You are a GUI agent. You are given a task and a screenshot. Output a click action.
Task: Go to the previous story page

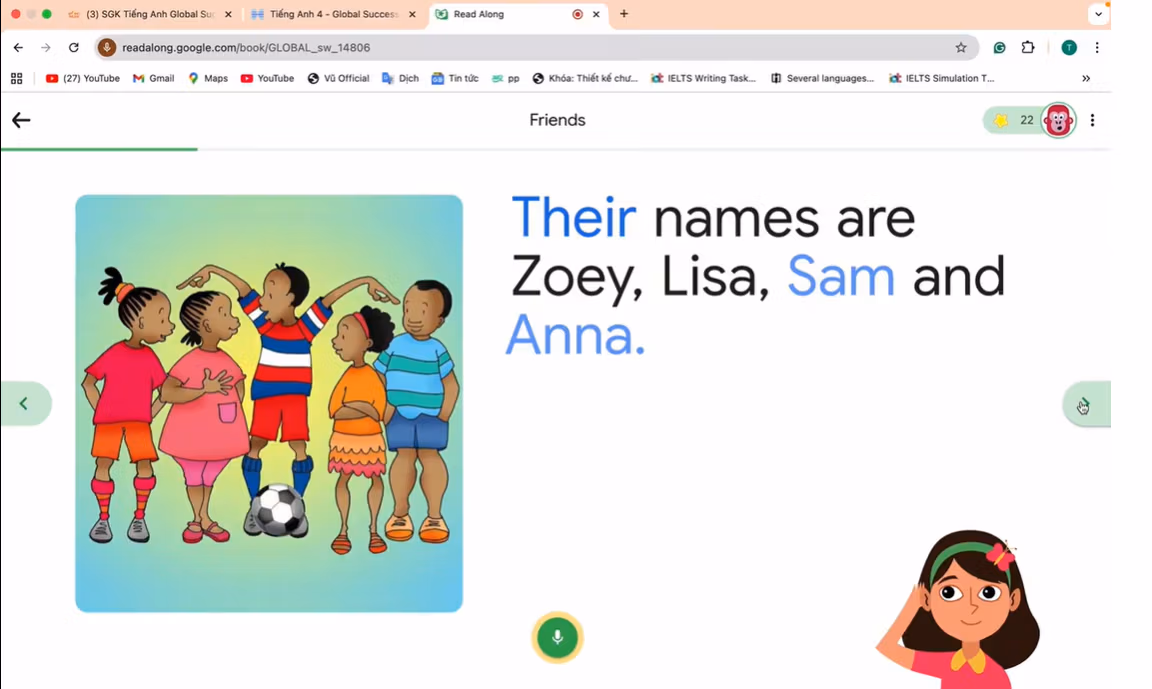click(x=25, y=403)
